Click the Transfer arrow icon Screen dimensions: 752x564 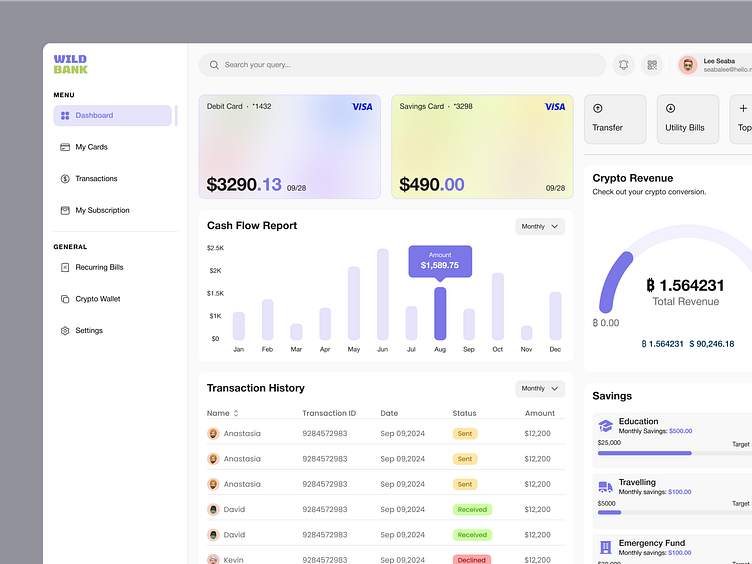click(x=598, y=108)
